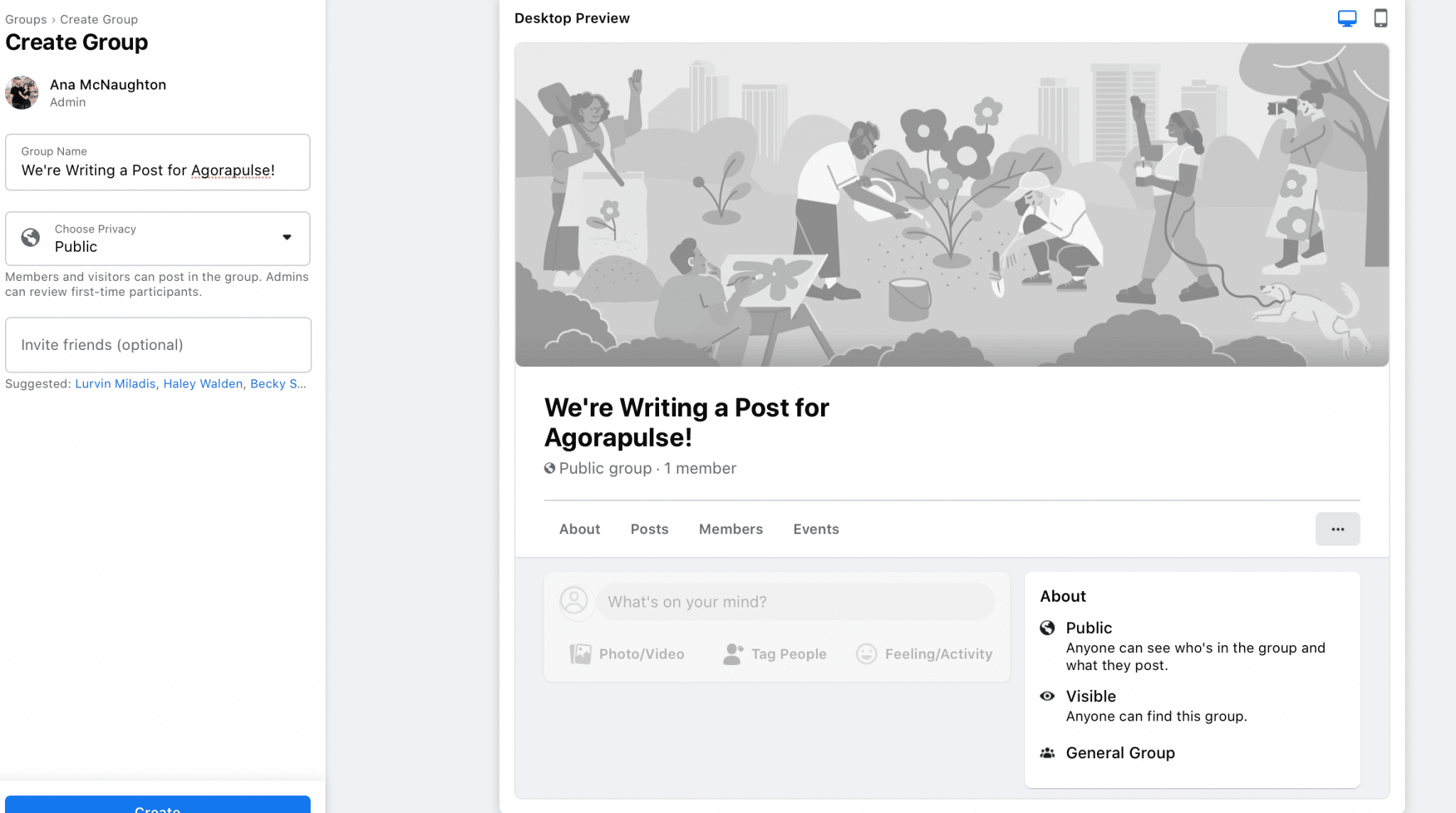Click the Tag People icon
This screenshot has width=1456, height=813.
(x=733, y=654)
